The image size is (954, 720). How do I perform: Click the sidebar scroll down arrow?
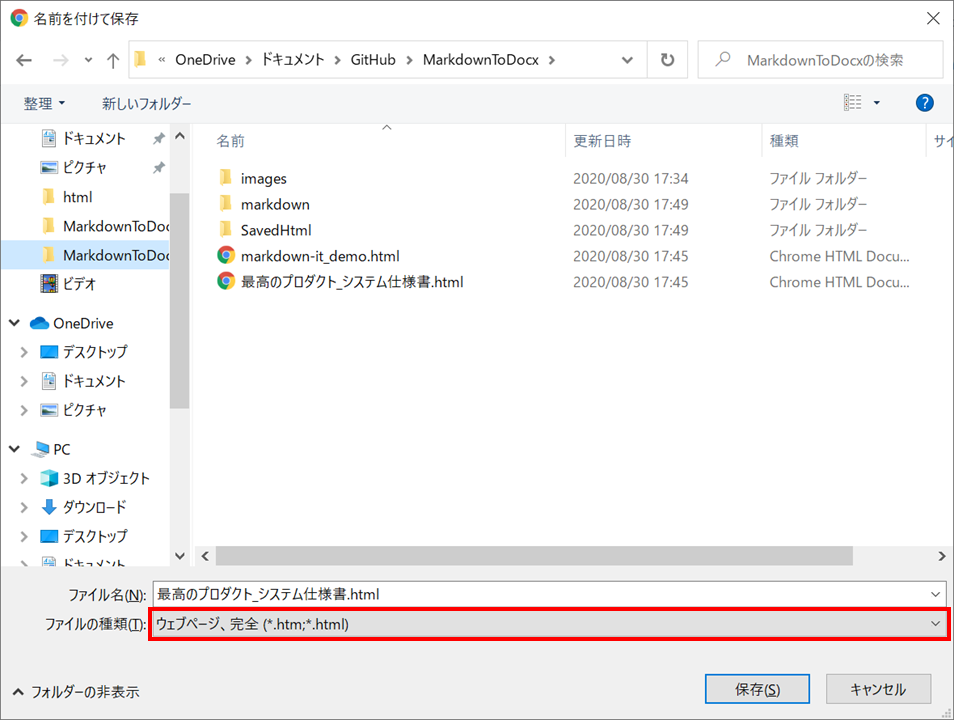(179, 556)
